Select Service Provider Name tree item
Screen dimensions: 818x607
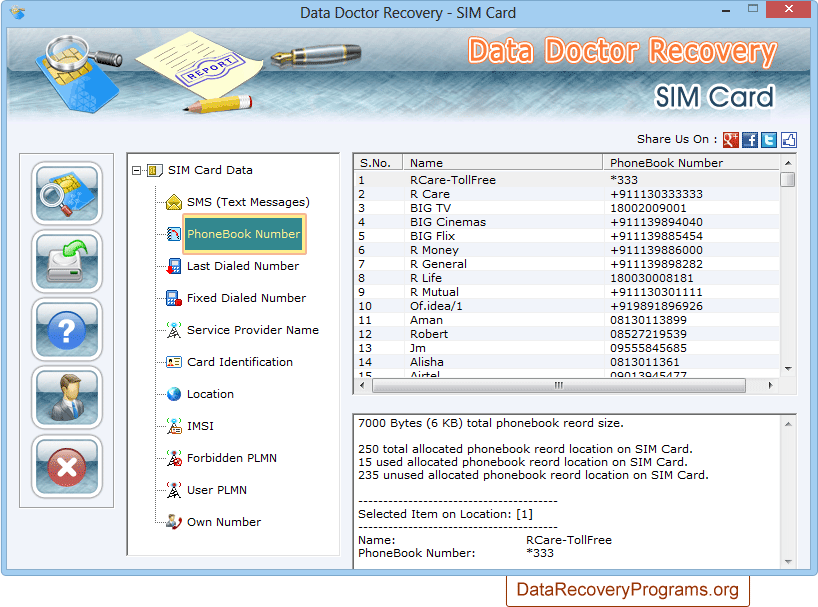pos(252,330)
